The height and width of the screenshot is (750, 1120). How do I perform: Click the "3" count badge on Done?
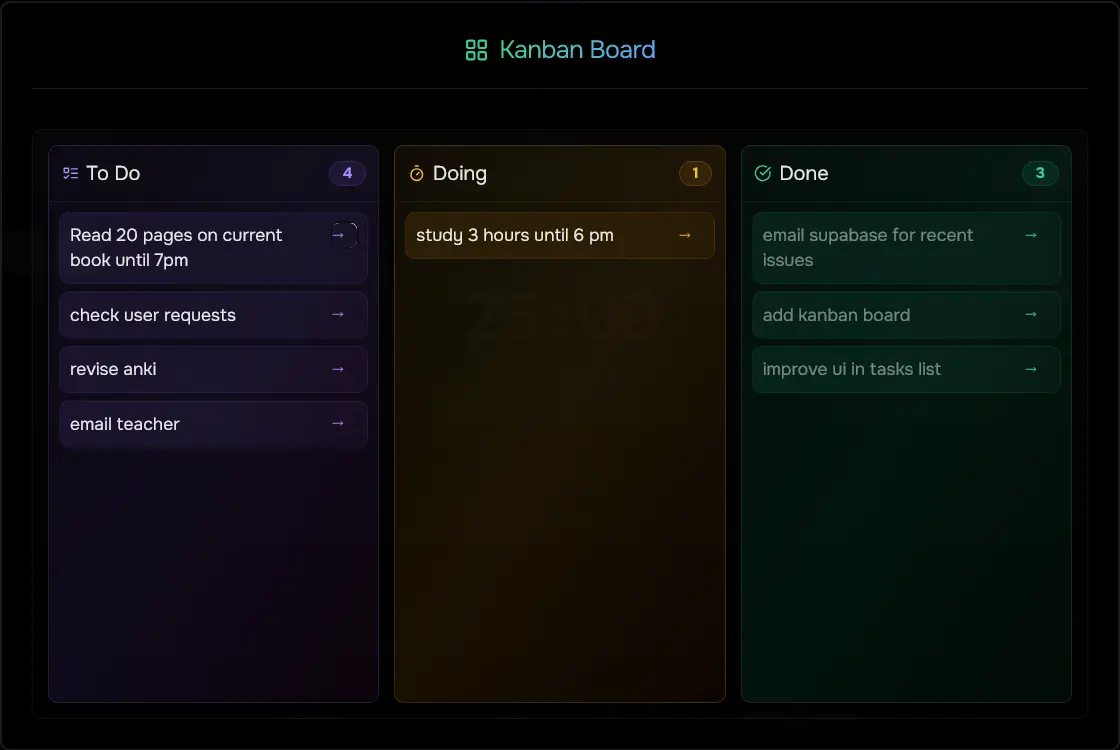click(1040, 173)
